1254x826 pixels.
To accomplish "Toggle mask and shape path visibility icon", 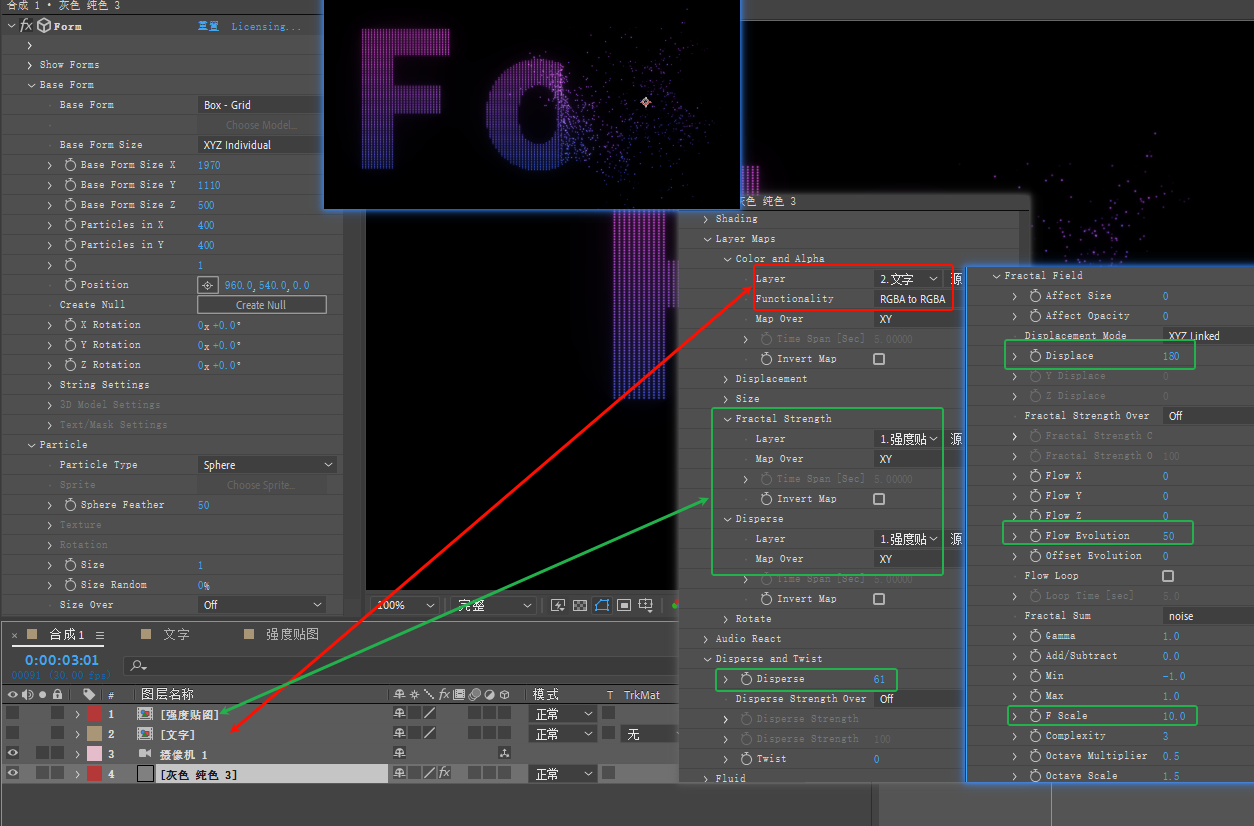I will [603, 605].
